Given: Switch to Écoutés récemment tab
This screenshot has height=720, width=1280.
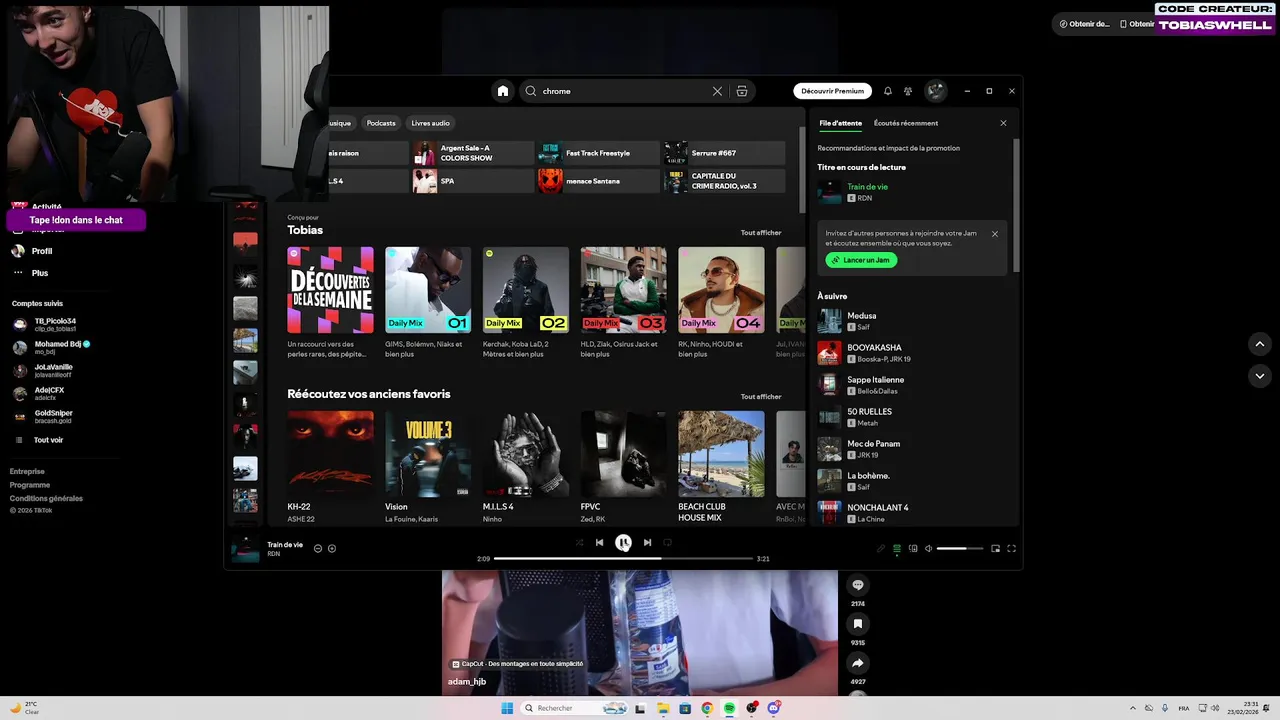Looking at the screenshot, I should 906,123.
